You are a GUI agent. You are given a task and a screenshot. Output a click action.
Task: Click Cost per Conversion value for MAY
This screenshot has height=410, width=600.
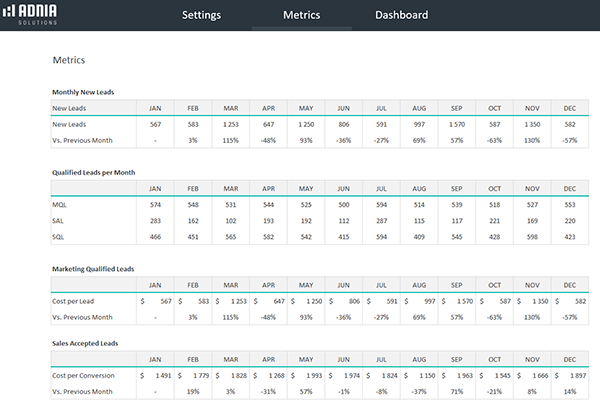[x=306, y=375]
